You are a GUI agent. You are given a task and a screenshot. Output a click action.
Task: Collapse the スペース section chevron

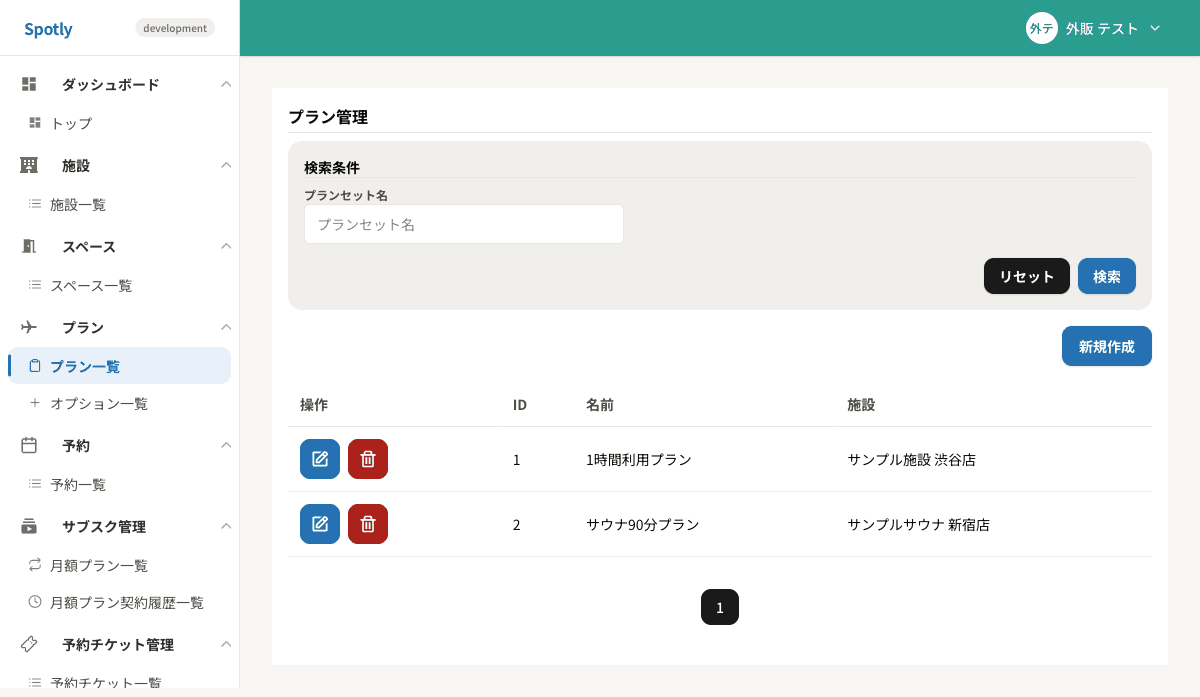click(x=226, y=246)
